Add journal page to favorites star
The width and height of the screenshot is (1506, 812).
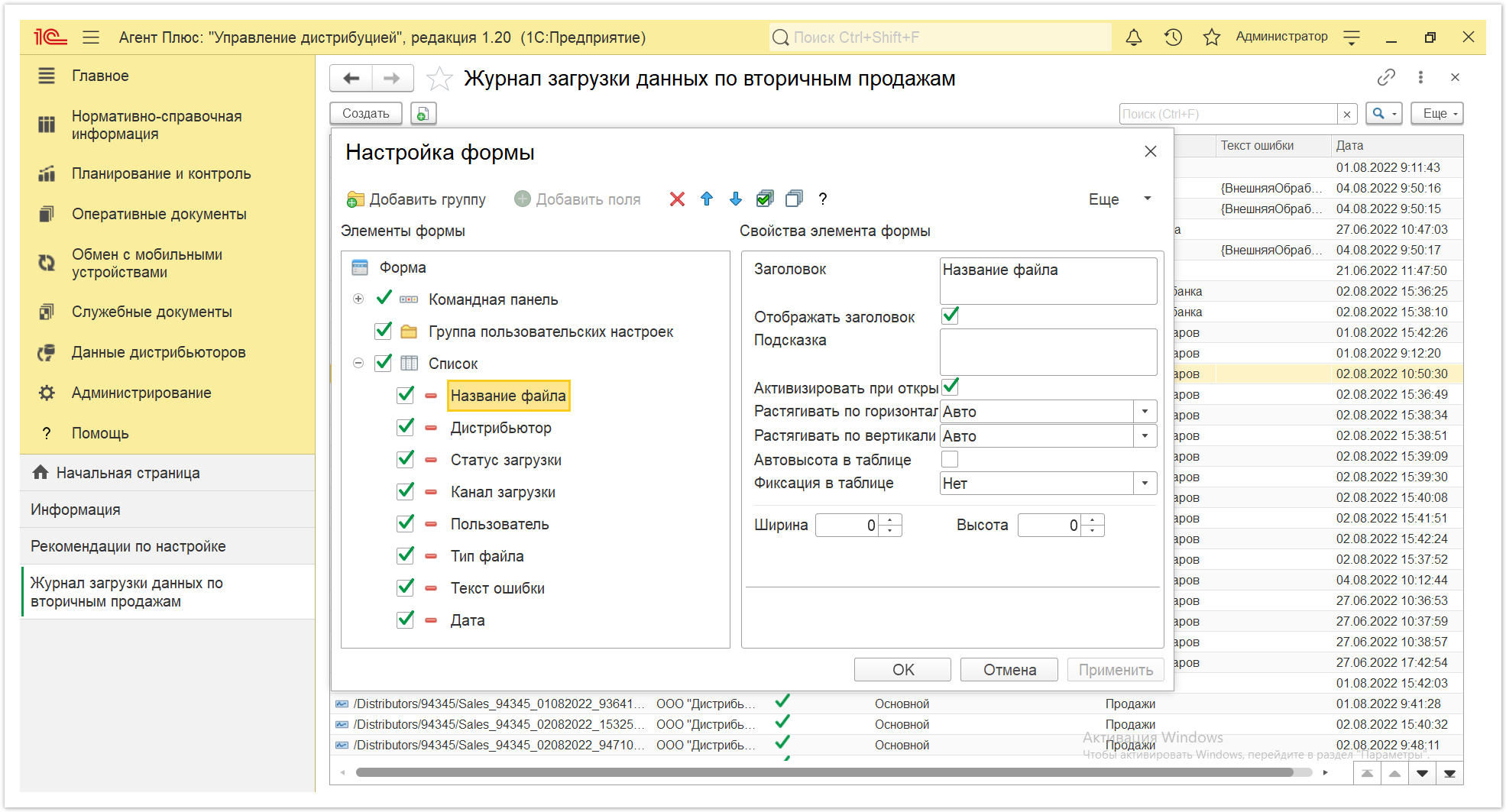point(439,78)
